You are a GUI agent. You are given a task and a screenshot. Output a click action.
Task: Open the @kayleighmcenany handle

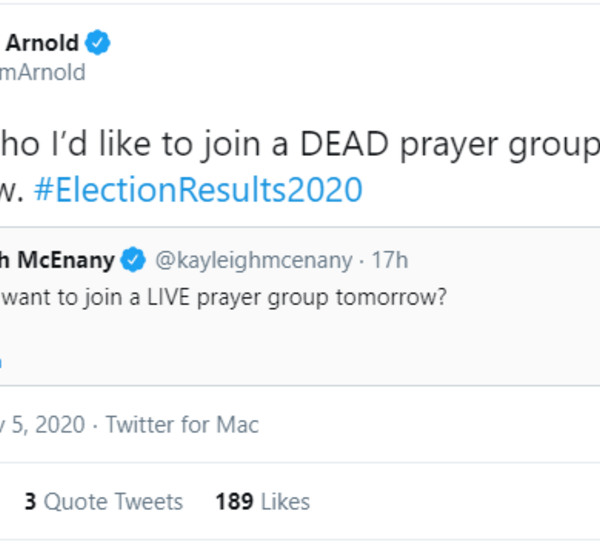click(254, 261)
